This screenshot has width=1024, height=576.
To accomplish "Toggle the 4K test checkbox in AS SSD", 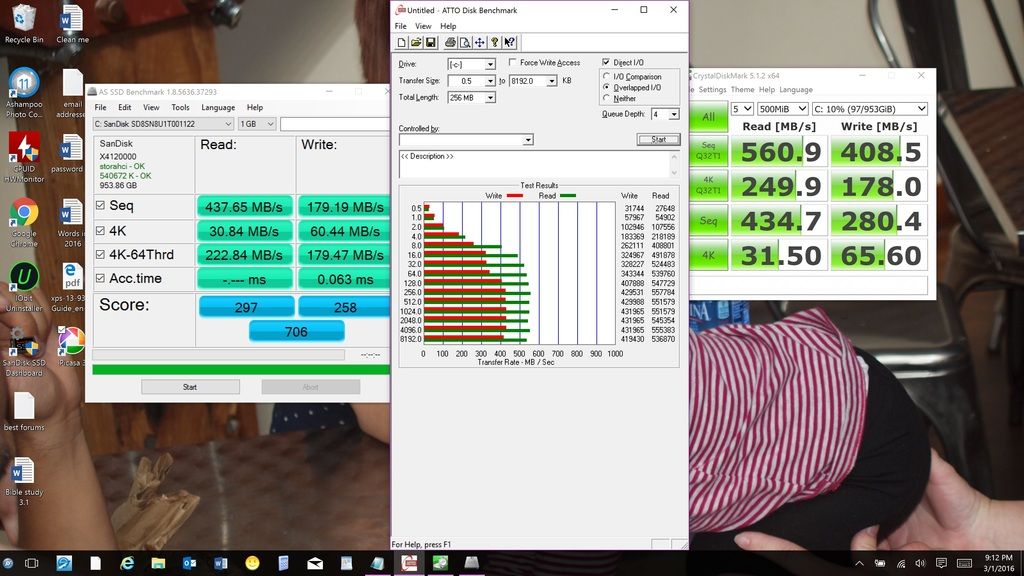I will (100, 231).
